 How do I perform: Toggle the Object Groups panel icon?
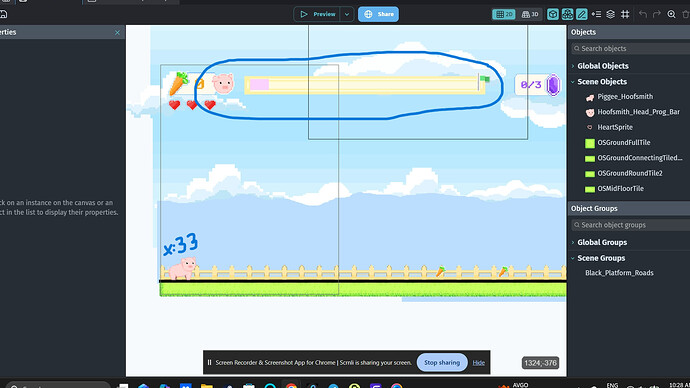pyautogui.click(x=567, y=14)
